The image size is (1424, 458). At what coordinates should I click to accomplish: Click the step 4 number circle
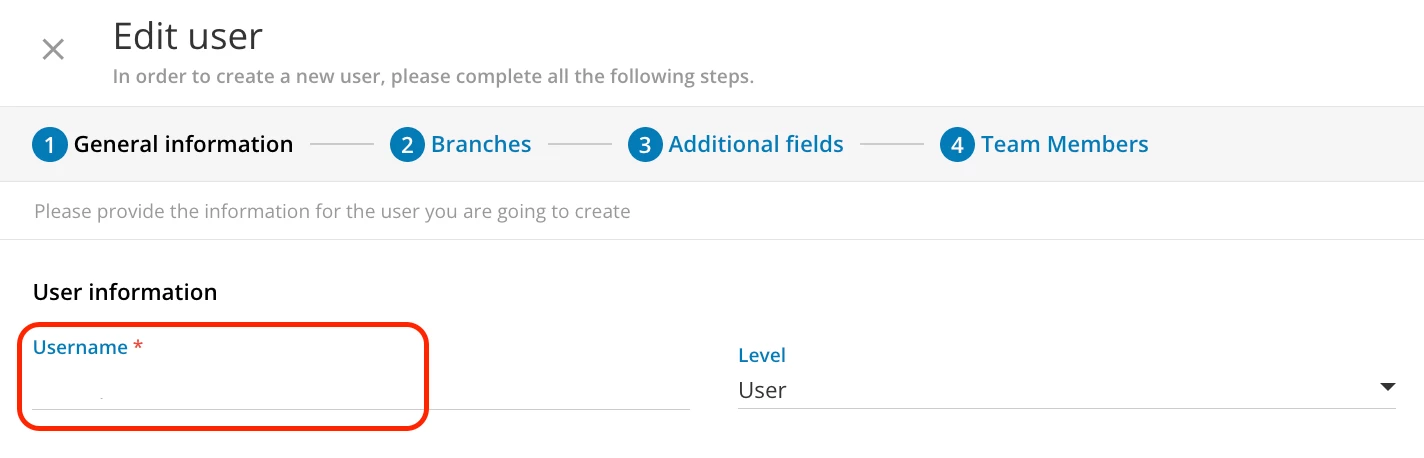tap(956, 145)
